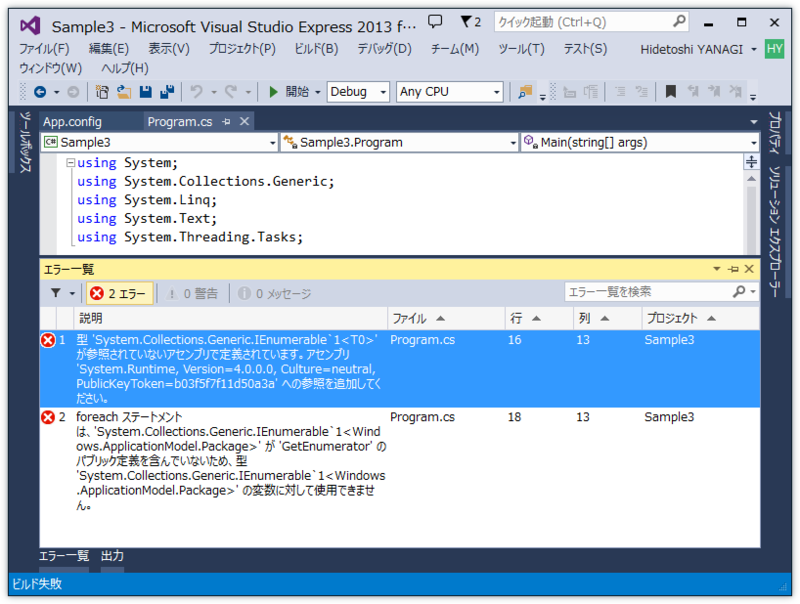800x604 pixels.
Task: Switch to the 出力 bottom tab
Action: click(112, 556)
